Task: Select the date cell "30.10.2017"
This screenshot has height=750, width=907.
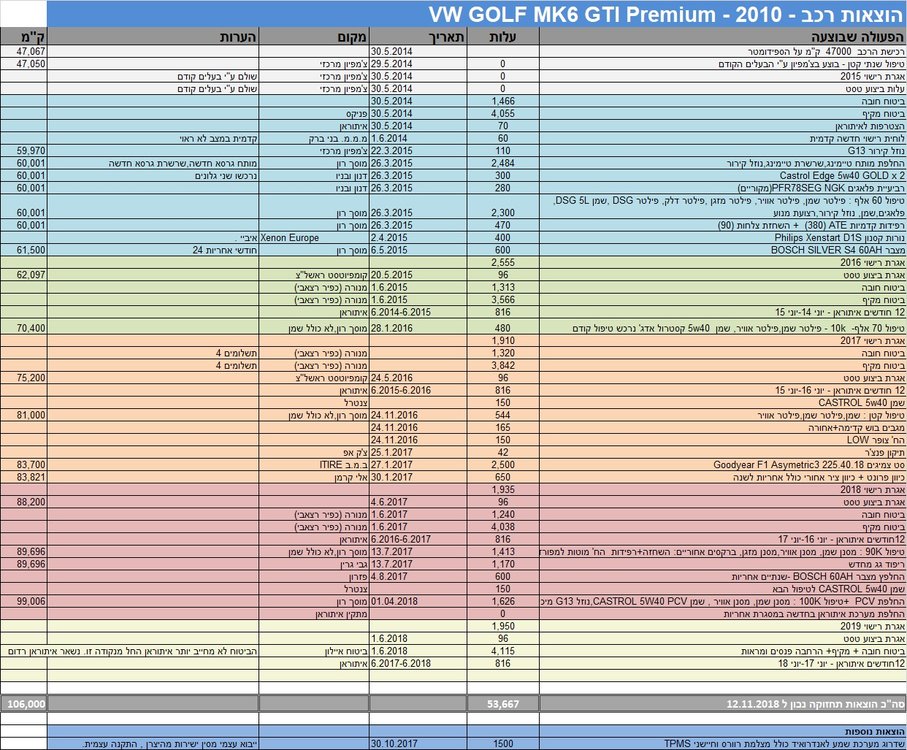Action: tap(418, 744)
